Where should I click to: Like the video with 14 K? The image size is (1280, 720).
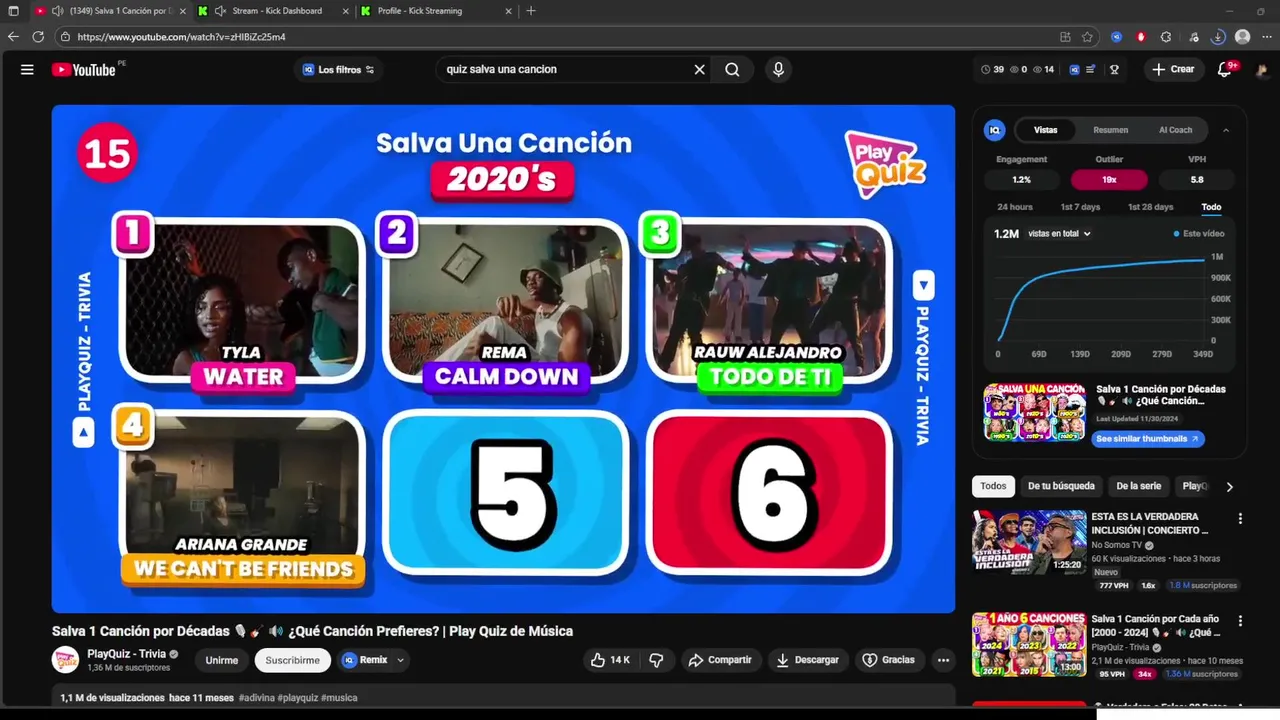tap(610, 660)
